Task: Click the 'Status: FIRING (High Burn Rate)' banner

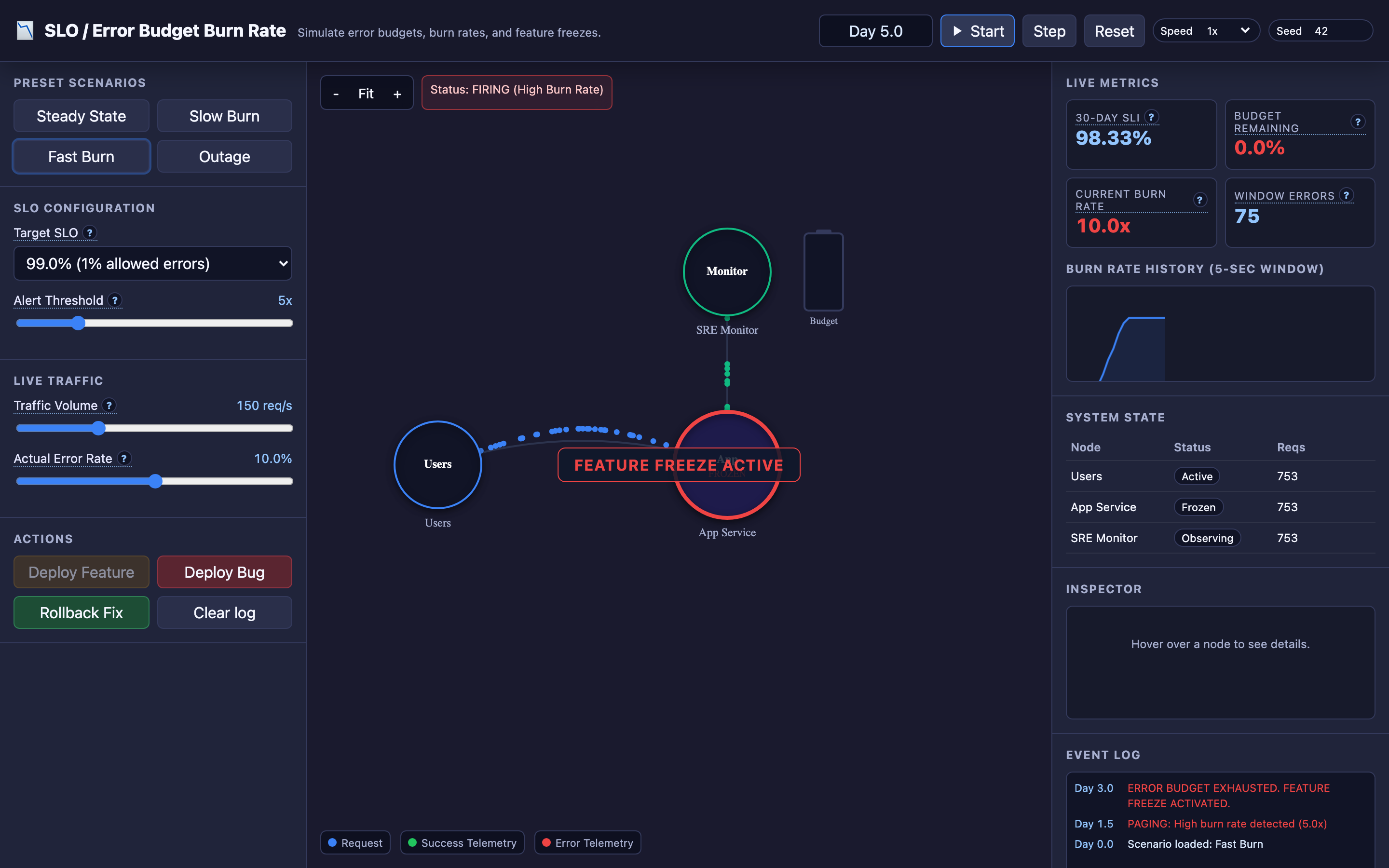Action: click(x=517, y=93)
